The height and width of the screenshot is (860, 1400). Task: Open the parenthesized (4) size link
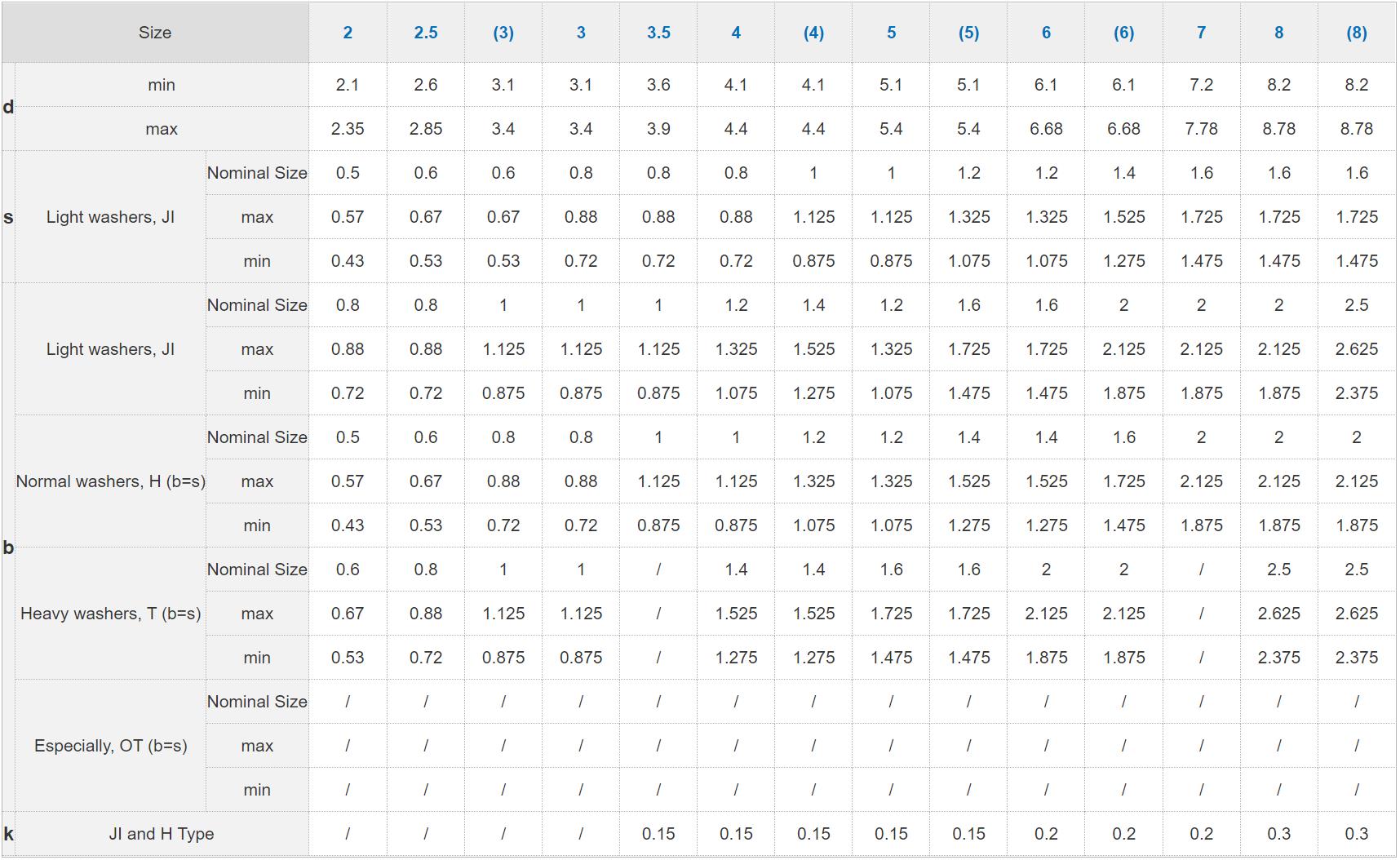[813, 33]
